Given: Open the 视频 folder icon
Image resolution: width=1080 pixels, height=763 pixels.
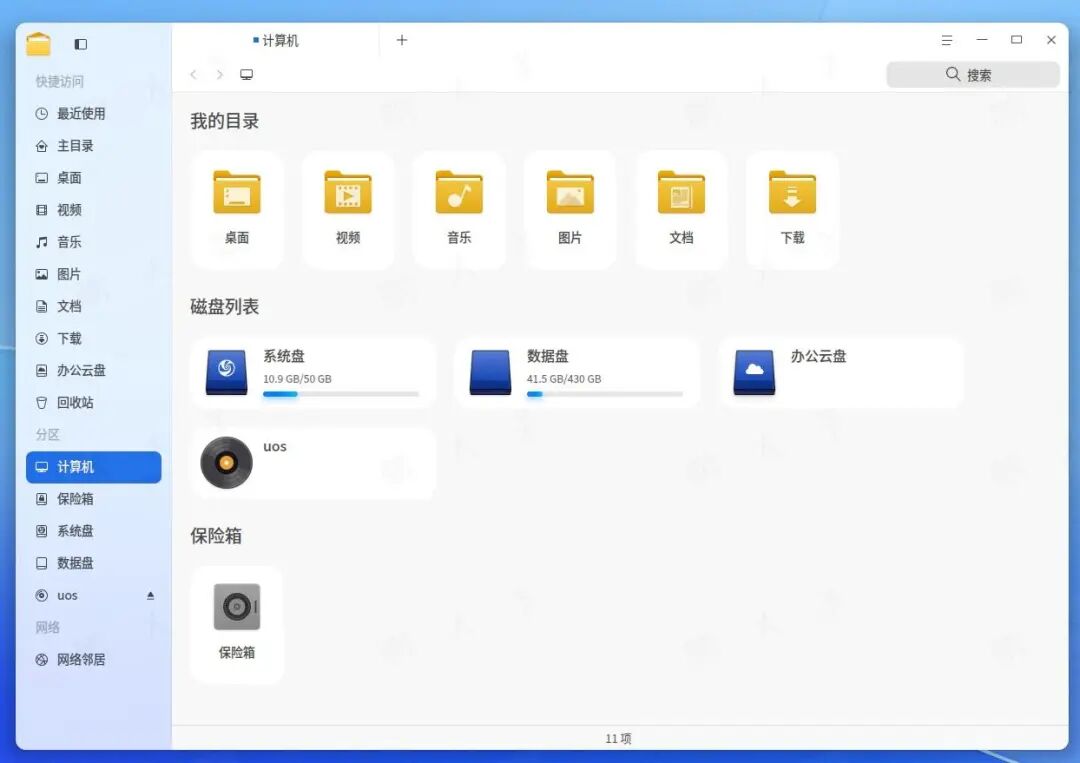Looking at the screenshot, I should click(x=348, y=193).
